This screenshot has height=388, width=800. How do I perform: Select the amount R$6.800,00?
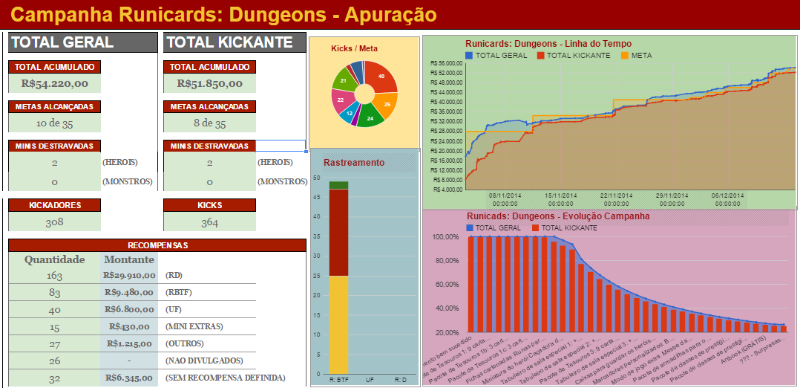pyautogui.click(x=129, y=309)
